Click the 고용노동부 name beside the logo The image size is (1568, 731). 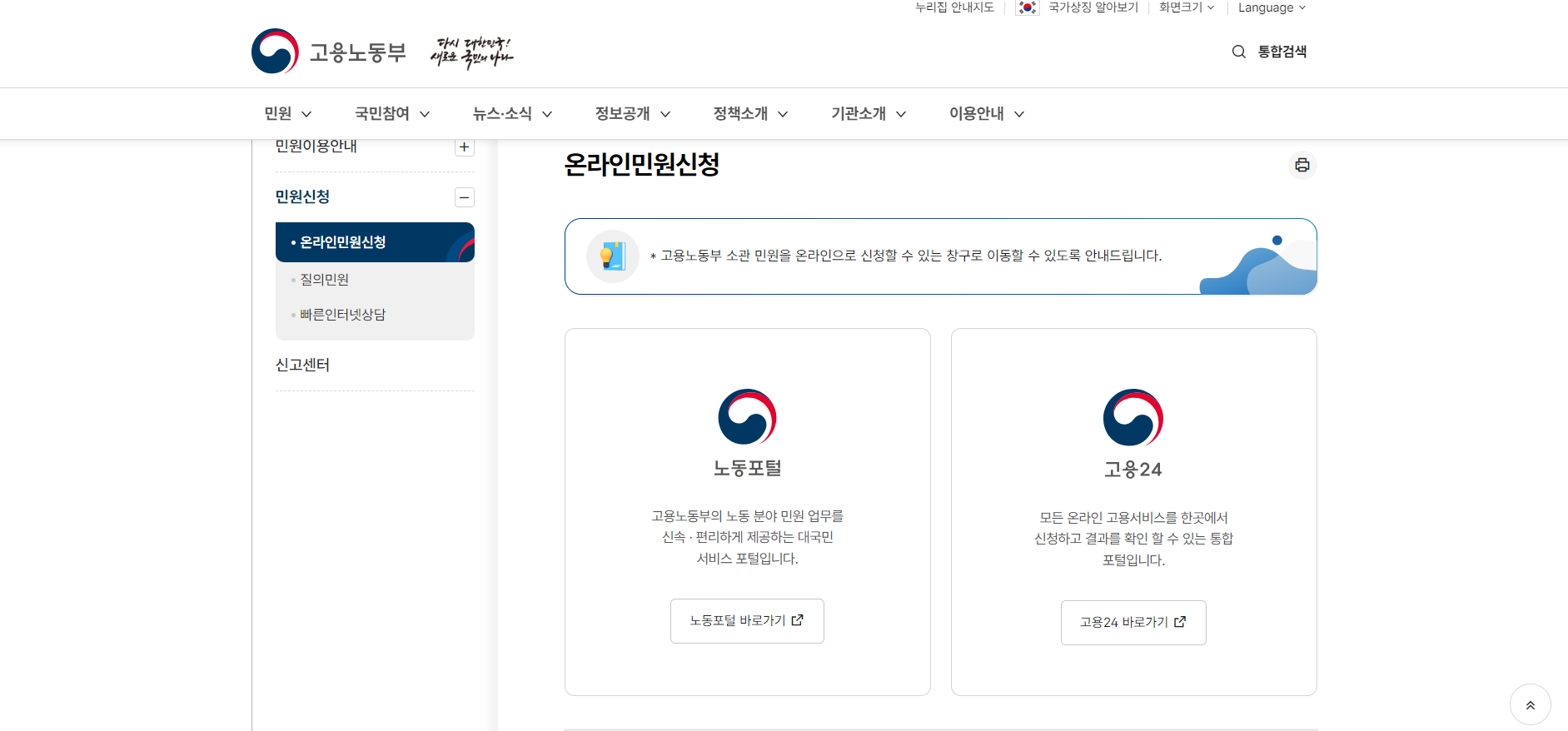(358, 52)
